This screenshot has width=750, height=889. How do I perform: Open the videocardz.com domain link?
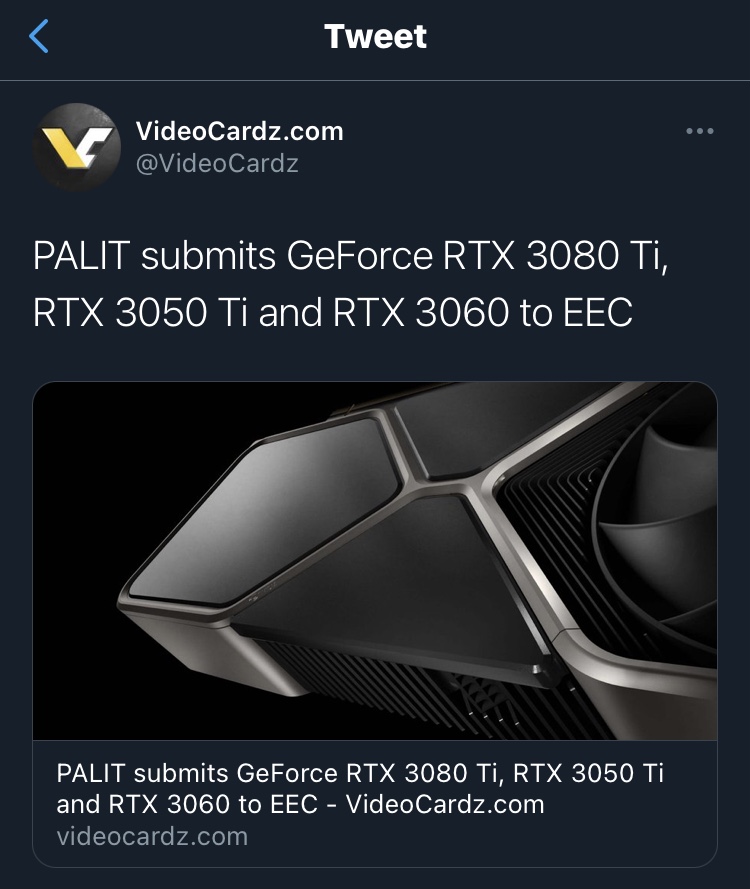coord(152,837)
